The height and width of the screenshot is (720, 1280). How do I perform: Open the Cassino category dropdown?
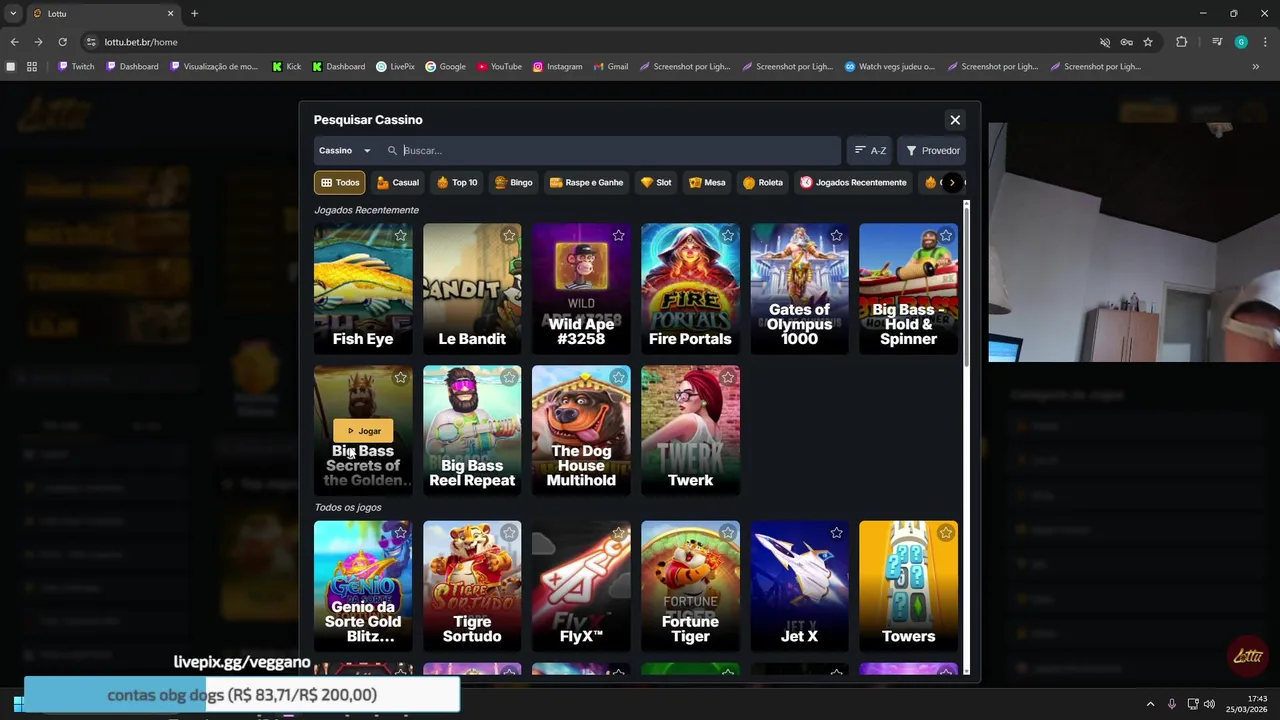click(x=345, y=151)
